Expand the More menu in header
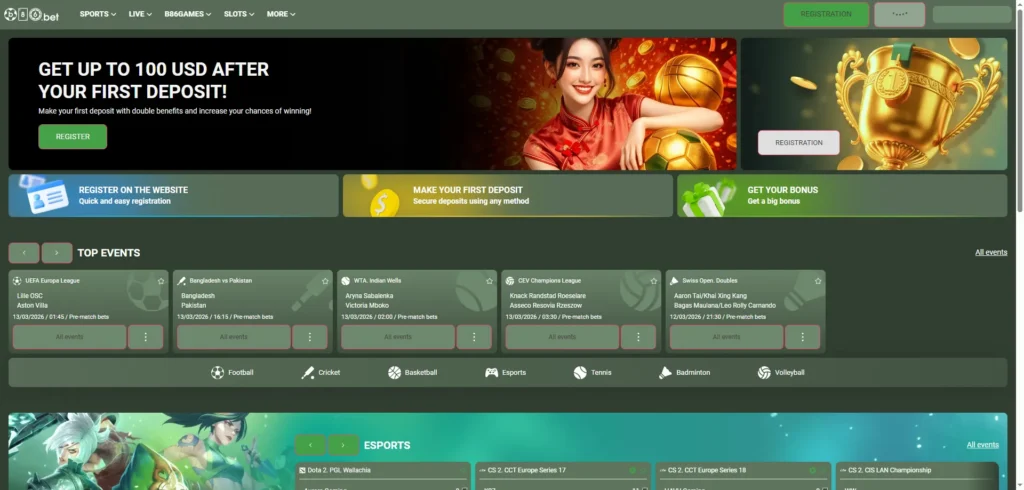 281,14
